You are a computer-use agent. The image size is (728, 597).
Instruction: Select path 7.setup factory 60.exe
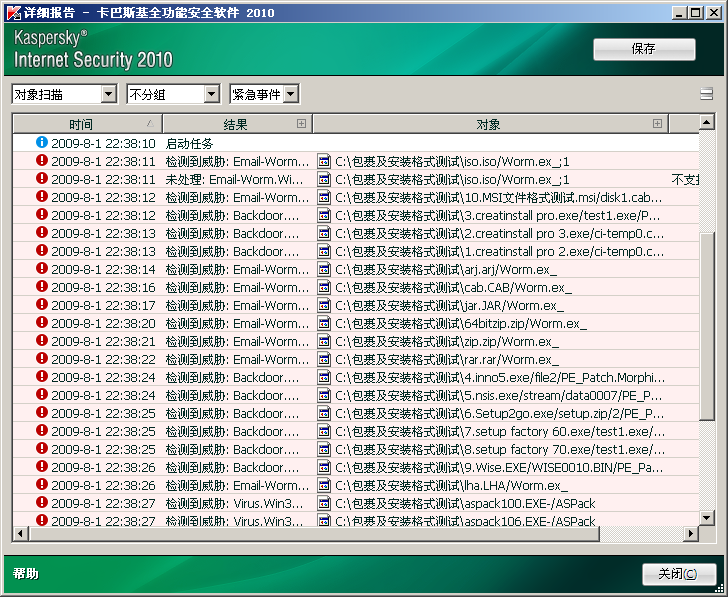coord(500,432)
